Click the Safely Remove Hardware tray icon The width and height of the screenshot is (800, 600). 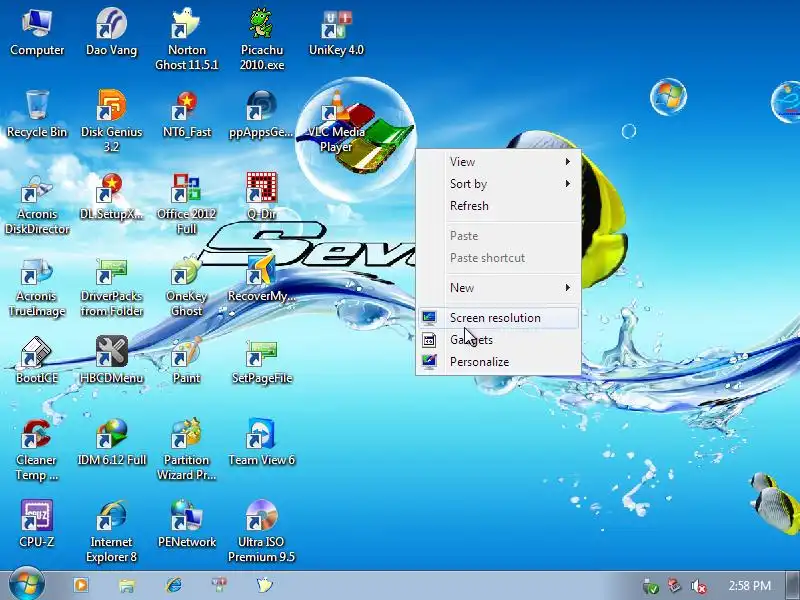(651, 586)
